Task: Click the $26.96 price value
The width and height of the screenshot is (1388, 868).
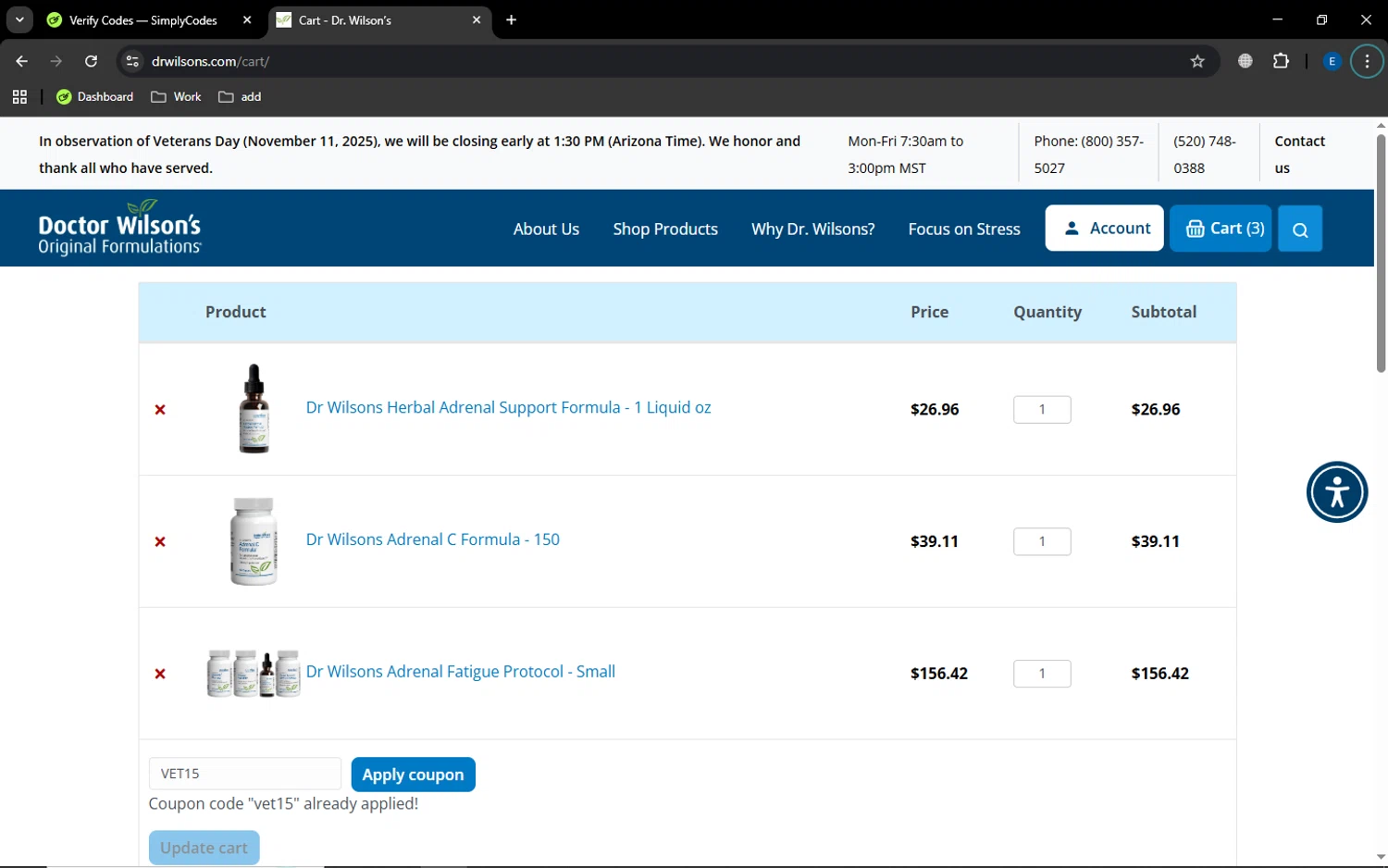Action: click(935, 409)
